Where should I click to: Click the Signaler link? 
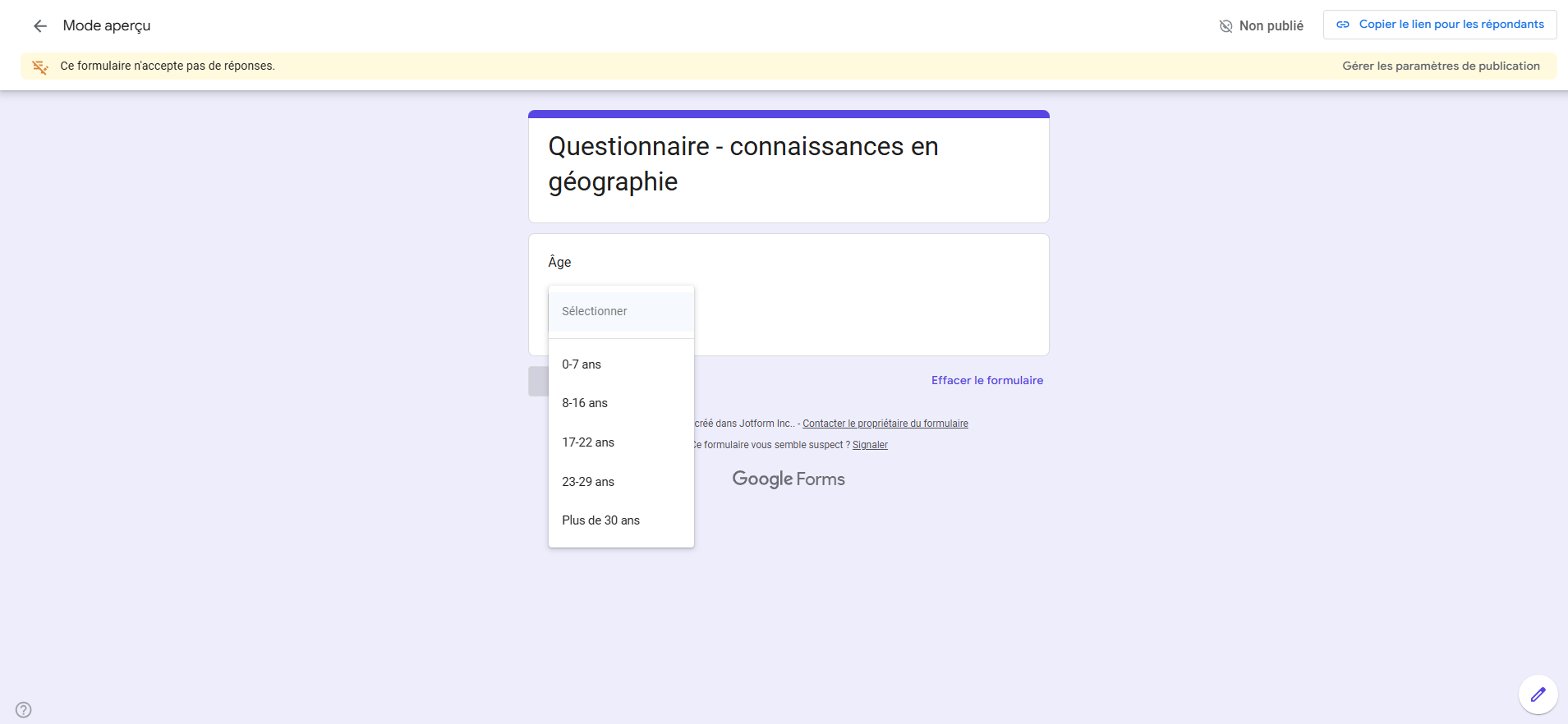point(870,445)
